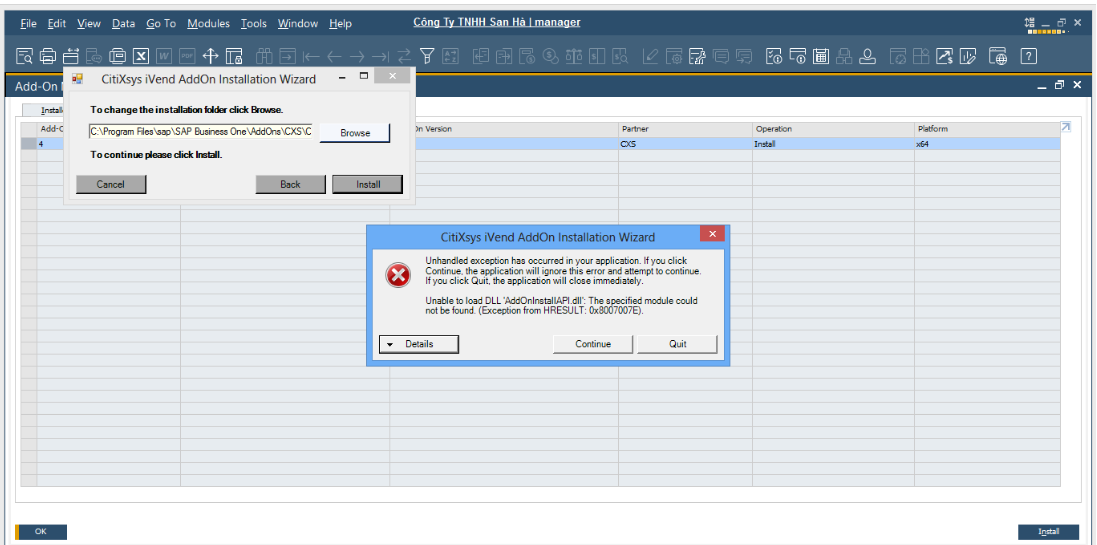Open the Data menu
This screenshot has width=1097, height=545.
(x=123, y=23)
